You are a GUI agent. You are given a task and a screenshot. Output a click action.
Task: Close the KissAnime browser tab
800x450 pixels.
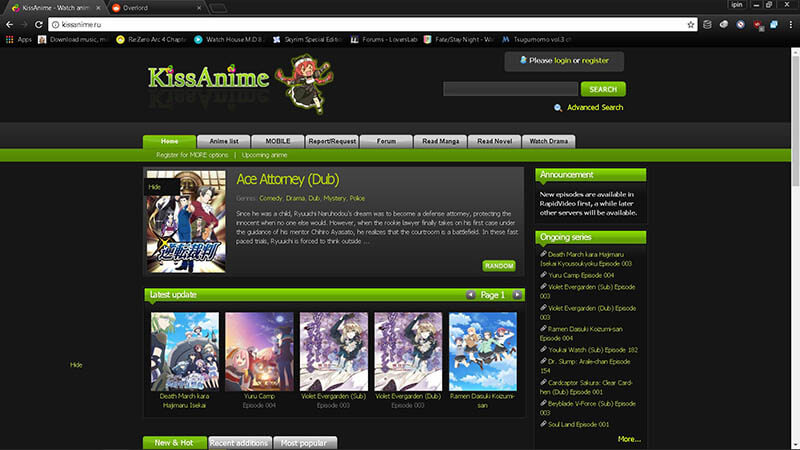point(98,8)
